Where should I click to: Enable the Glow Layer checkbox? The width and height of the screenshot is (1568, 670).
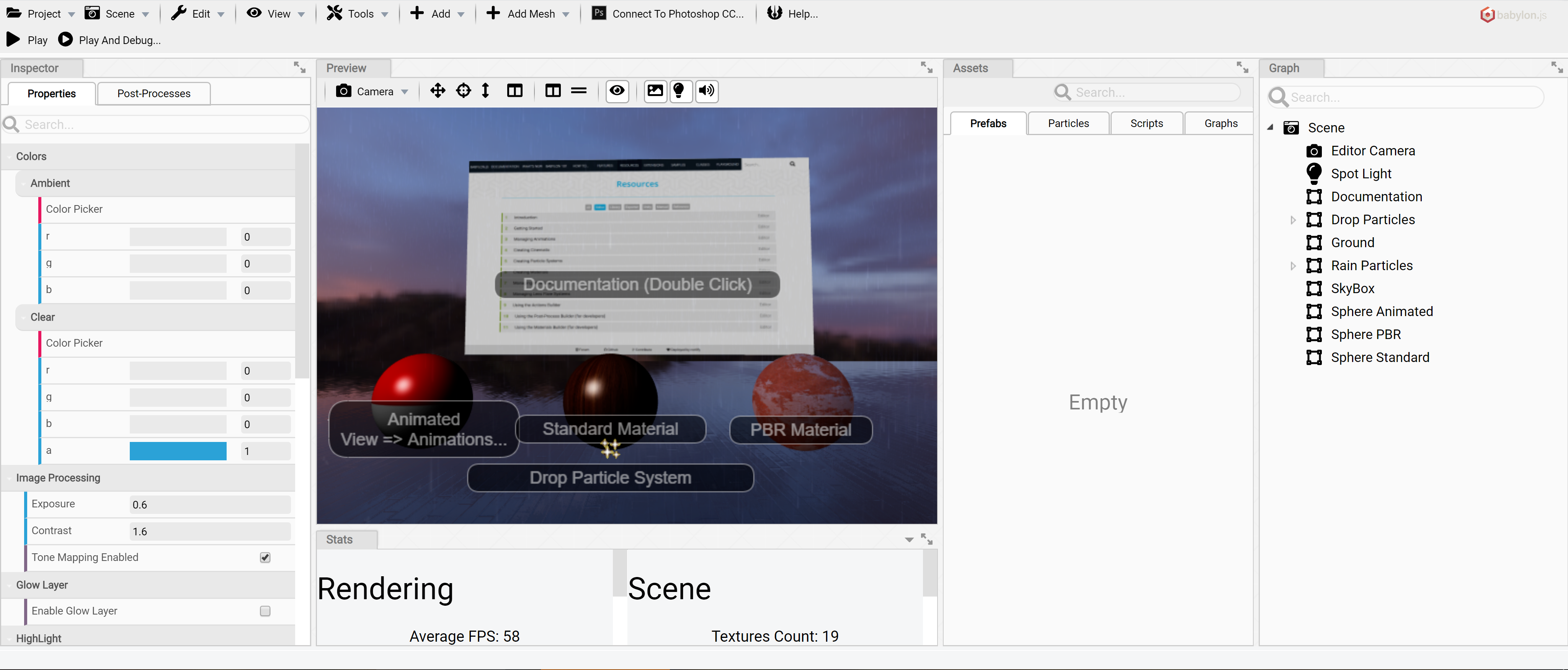[x=265, y=611]
